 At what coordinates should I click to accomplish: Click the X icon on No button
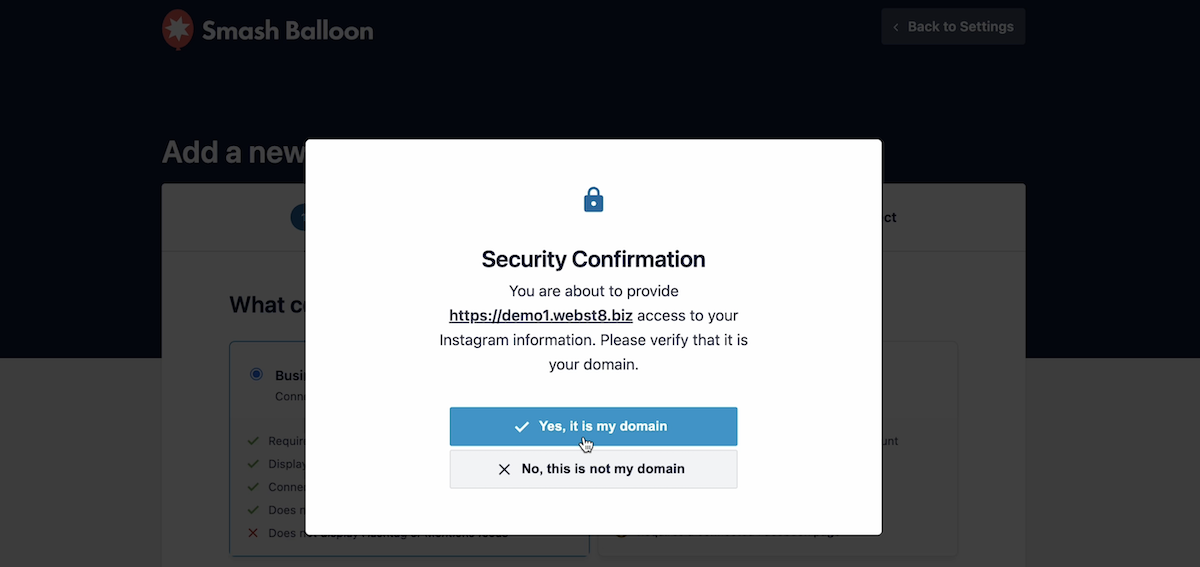[x=504, y=469]
